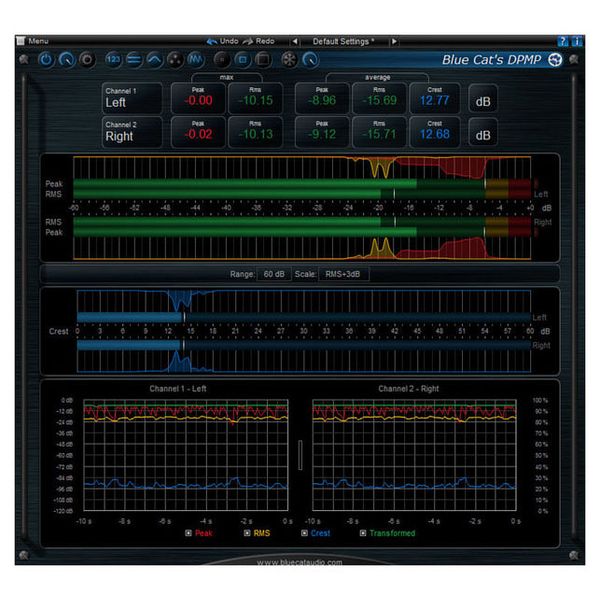The width and height of the screenshot is (600, 600).
Task: Click the blue dial knob beside the snowflake
Action: 310,60
